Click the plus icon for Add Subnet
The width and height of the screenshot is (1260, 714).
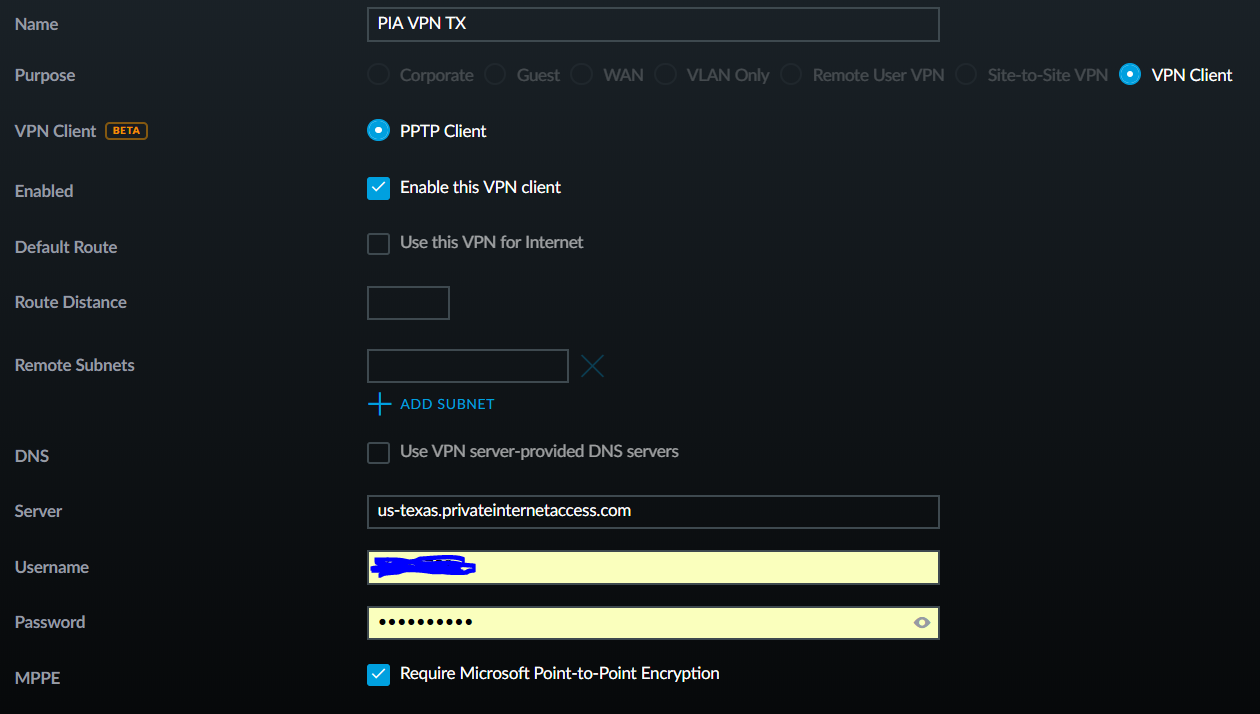click(x=379, y=404)
